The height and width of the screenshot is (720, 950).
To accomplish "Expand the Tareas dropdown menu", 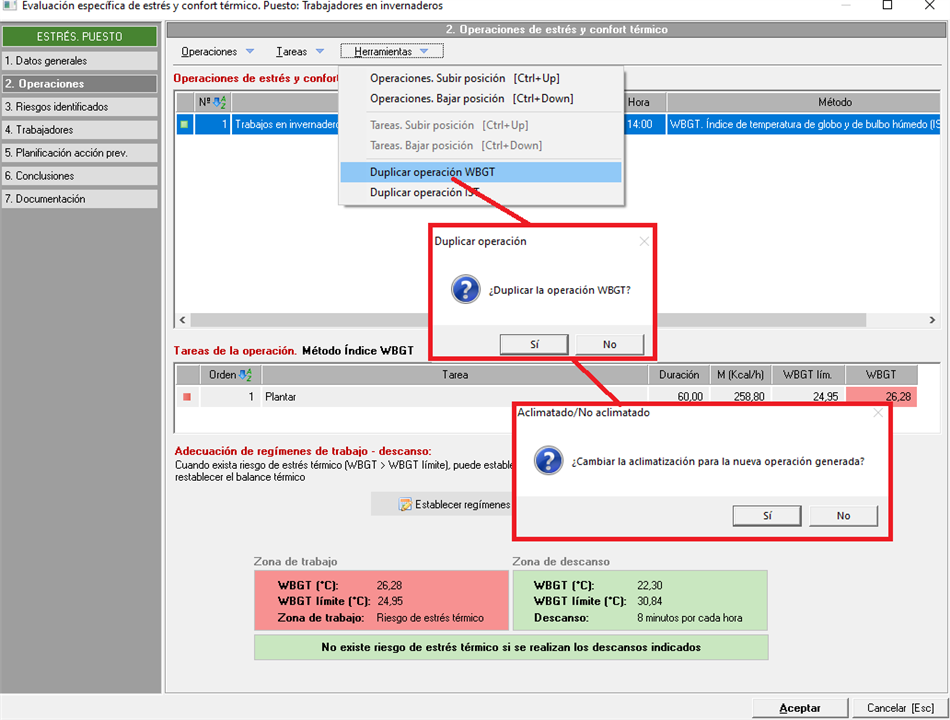I will 300,51.
